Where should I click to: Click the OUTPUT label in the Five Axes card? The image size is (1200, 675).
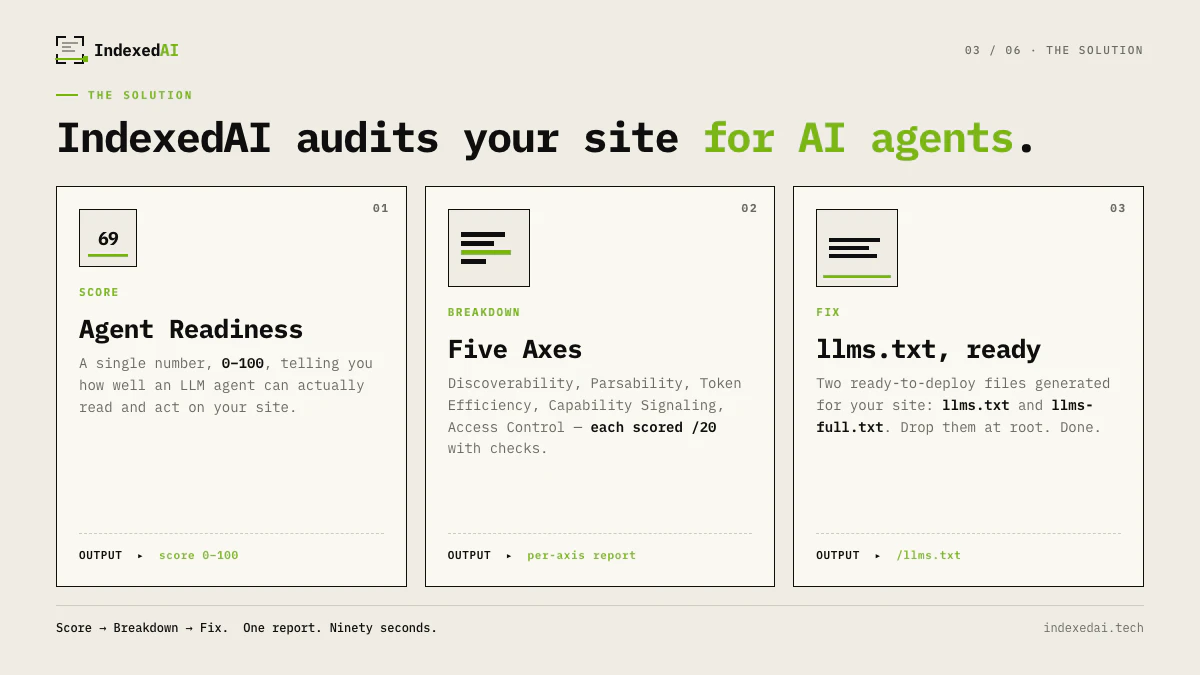(469, 555)
